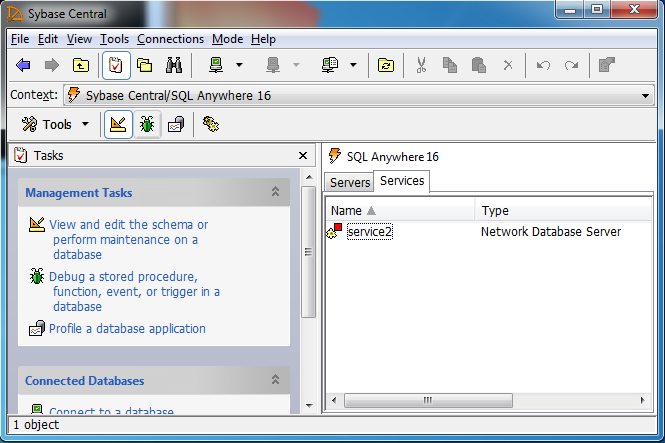The width and height of the screenshot is (665, 443).
Task: Open the File menu
Action: [20, 39]
